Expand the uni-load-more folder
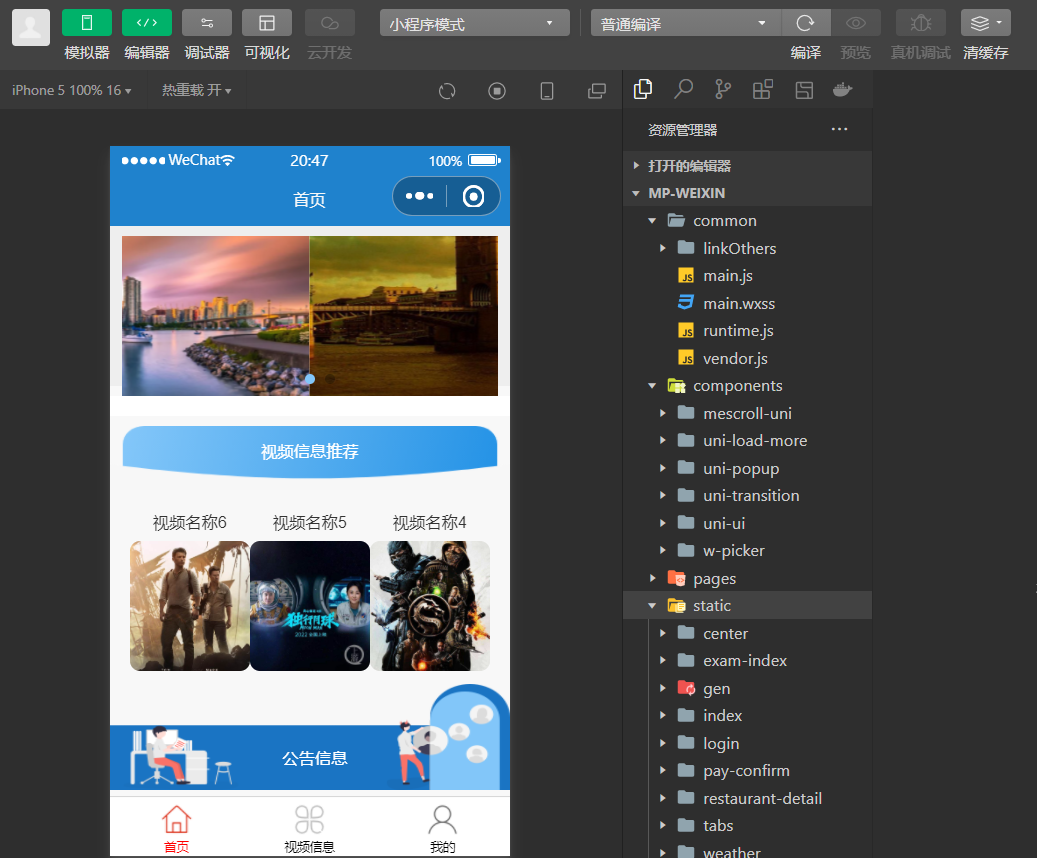Image resolution: width=1037 pixels, height=858 pixels. [x=747, y=441]
